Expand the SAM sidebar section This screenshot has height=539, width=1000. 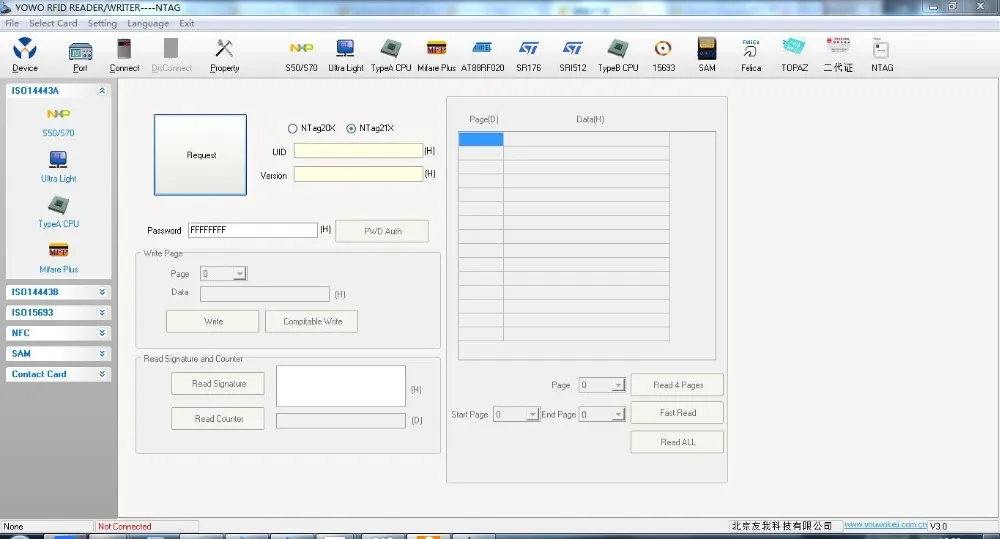tap(102, 353)
